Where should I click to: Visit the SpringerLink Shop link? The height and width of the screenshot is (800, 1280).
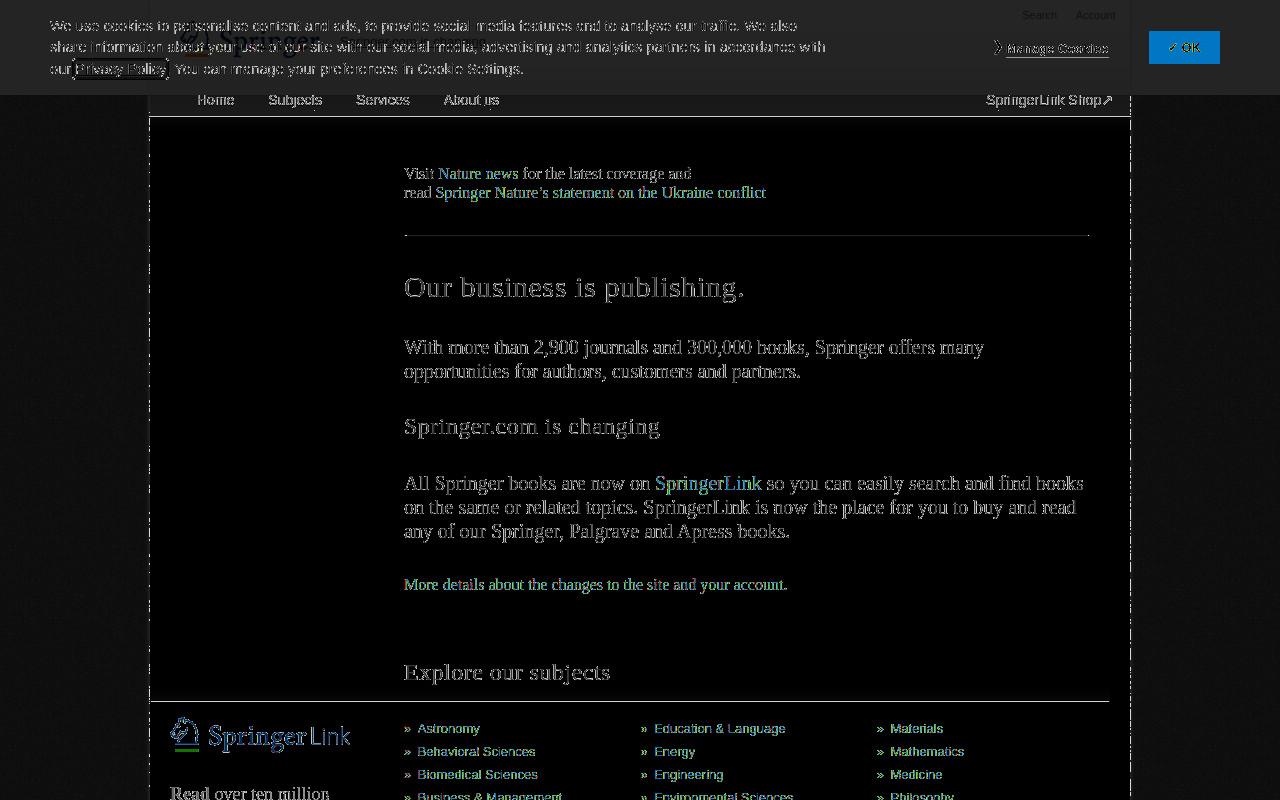(1049, 100)
